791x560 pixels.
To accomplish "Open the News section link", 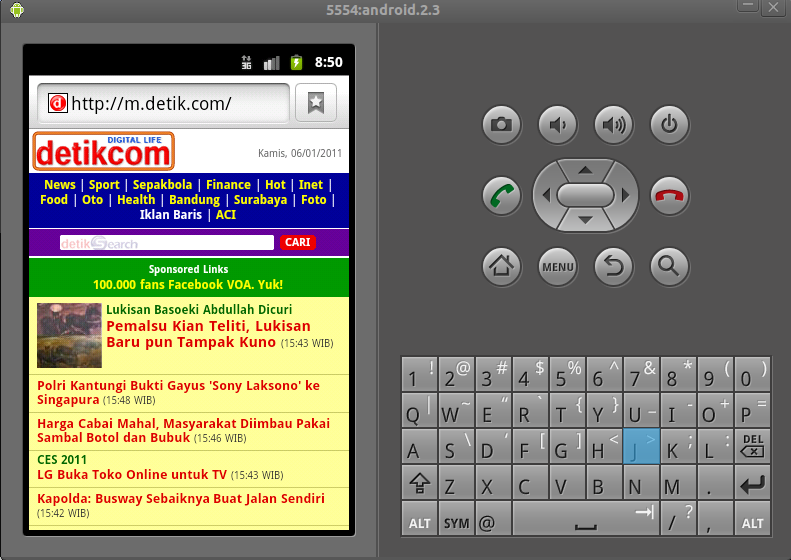I will (60, 185).
